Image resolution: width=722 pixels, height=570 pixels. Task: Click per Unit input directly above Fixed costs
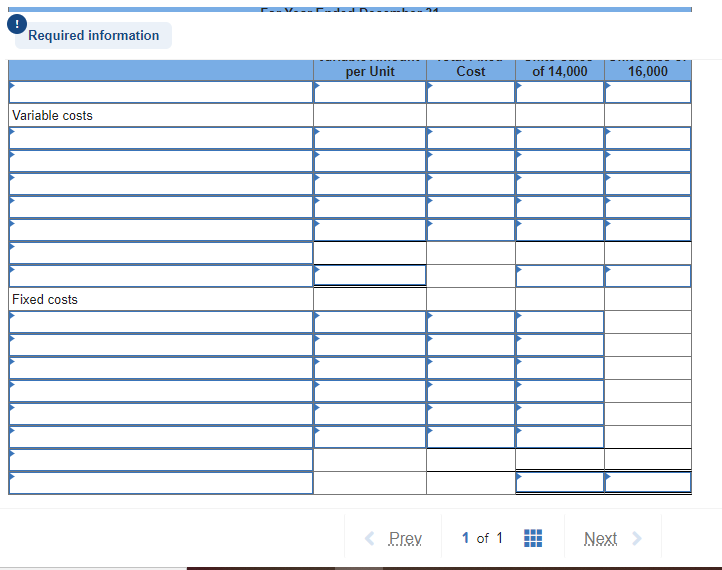pyautogui.click(x=370, y=275)
